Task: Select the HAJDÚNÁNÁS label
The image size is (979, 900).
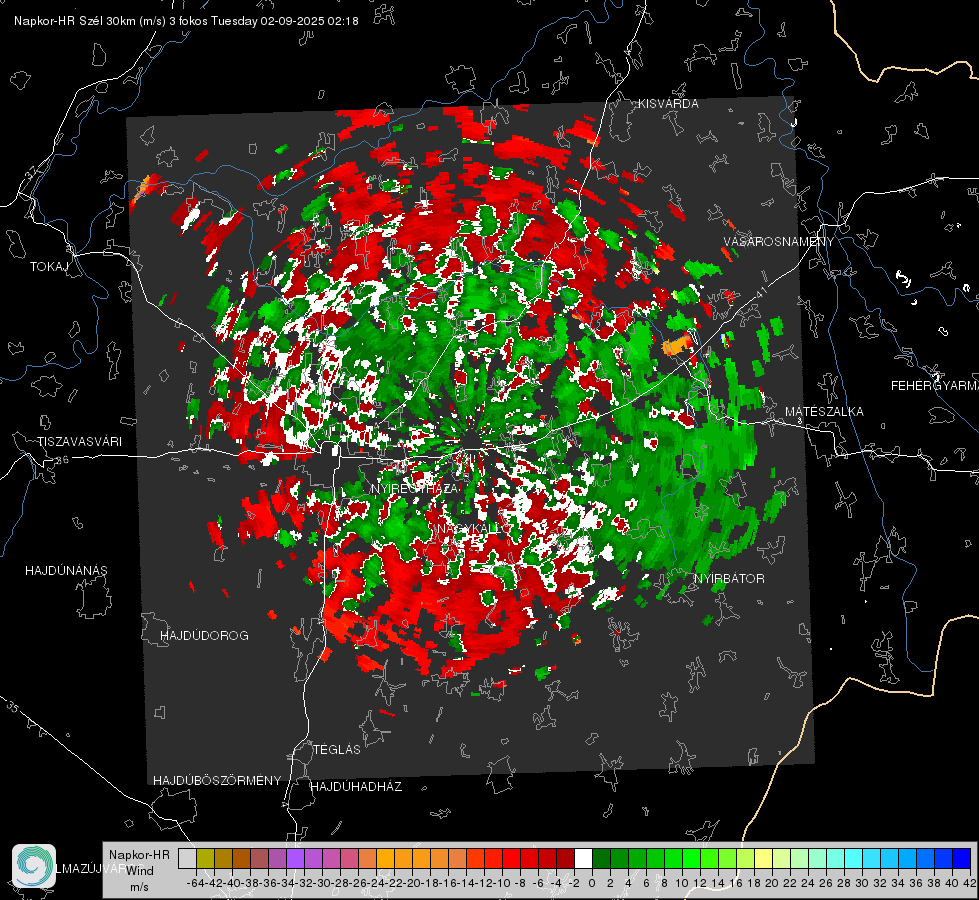Action: (x=66, y=570)
